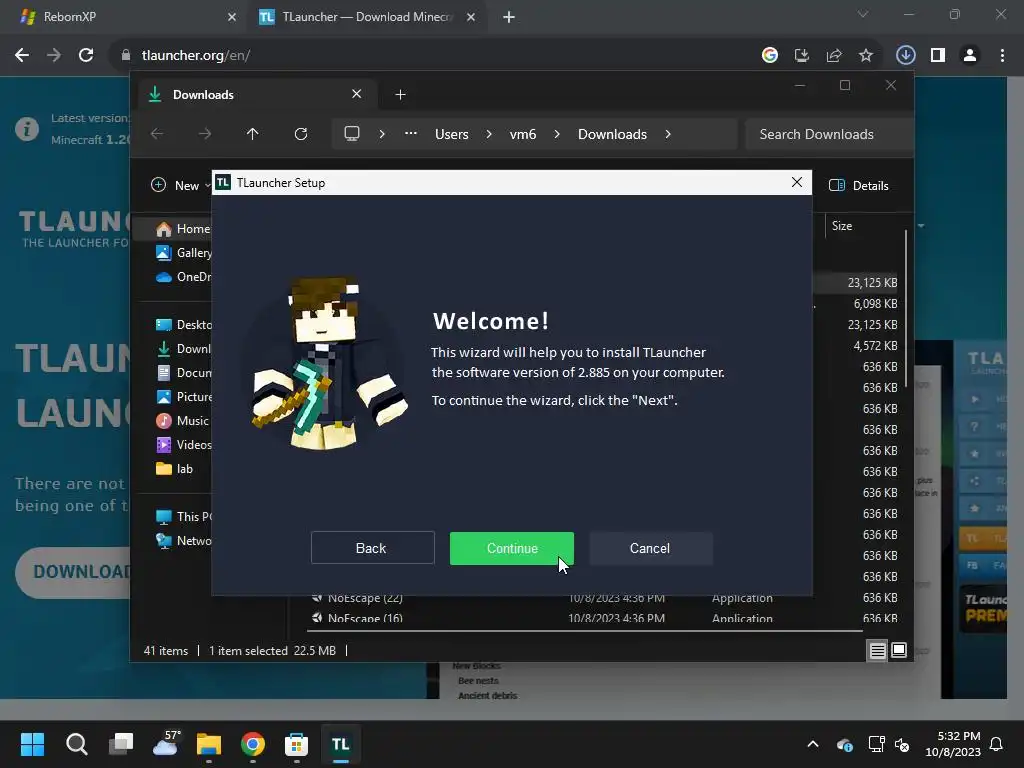Open Videos in Explorer sidebar
Screen dimensions: 1024x768
click(184, 445)
